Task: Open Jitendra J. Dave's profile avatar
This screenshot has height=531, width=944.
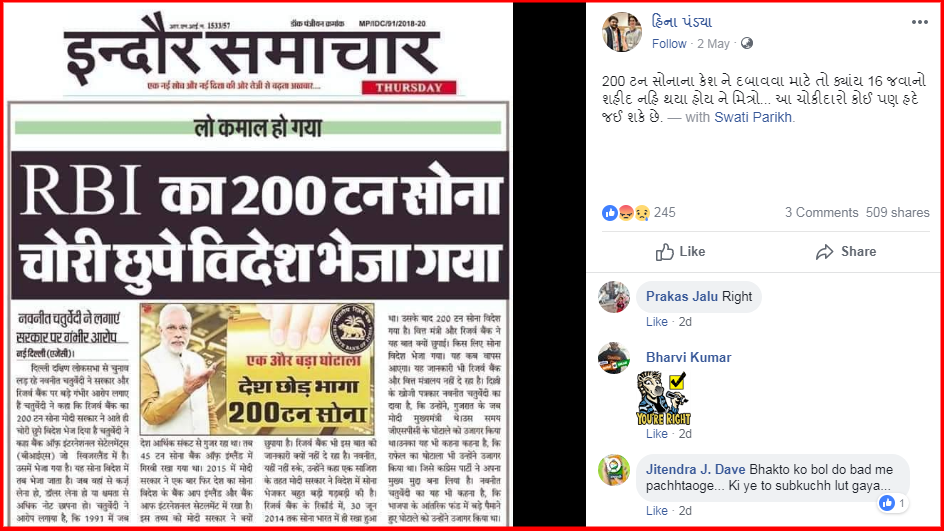Action: [x=614, y=470]
